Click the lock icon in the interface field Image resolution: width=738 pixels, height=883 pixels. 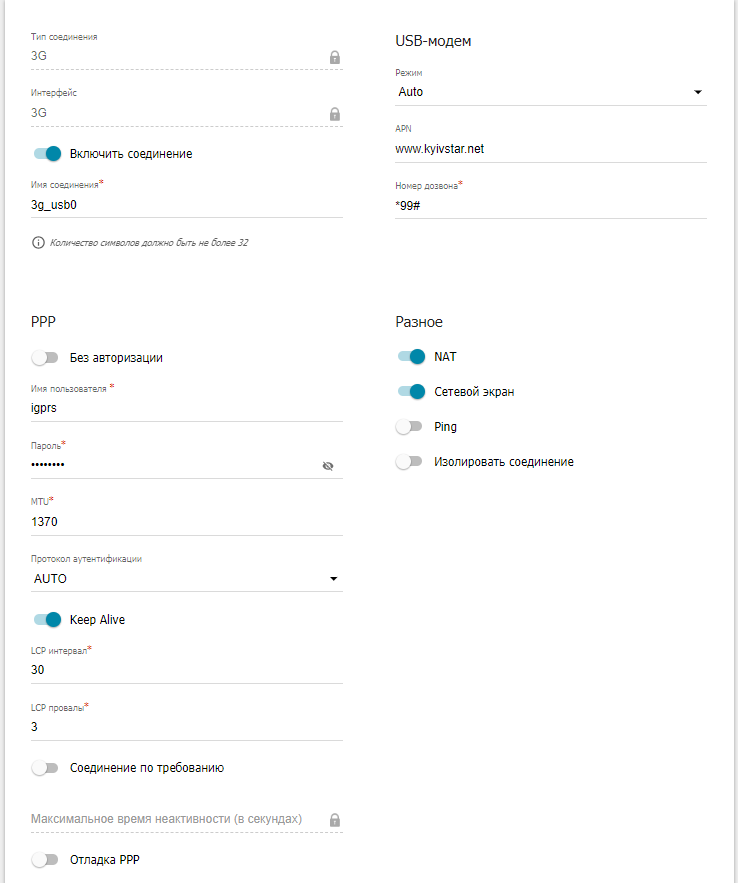coord(335,114)
